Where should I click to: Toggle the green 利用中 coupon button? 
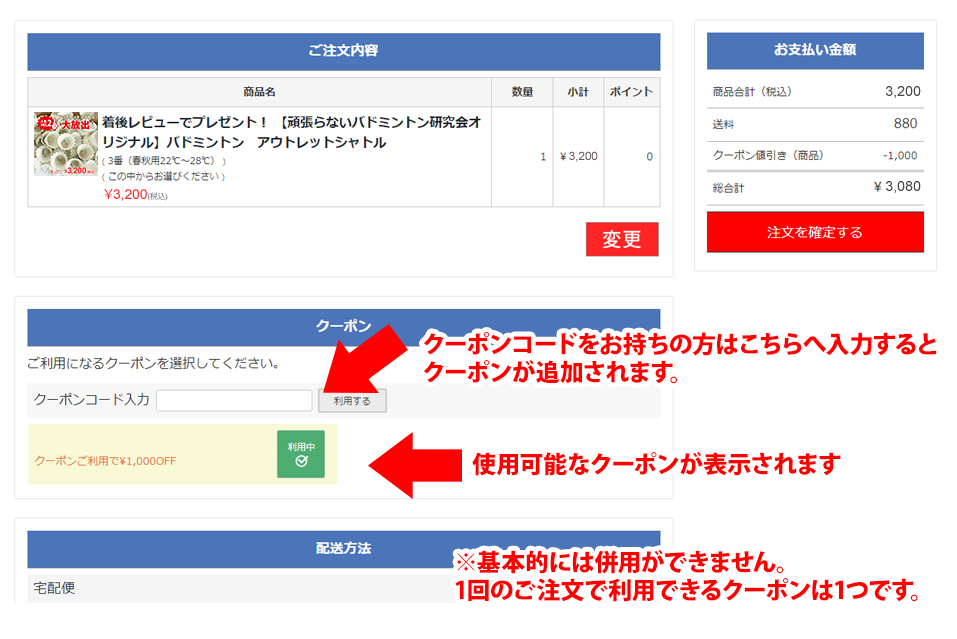pyautogui.click(x=300, y=453)
